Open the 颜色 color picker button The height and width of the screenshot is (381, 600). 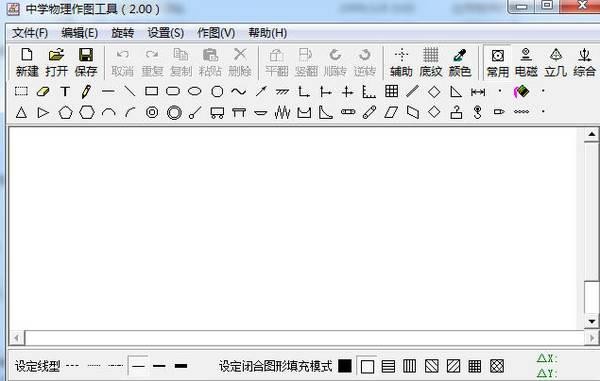point(460,63)
